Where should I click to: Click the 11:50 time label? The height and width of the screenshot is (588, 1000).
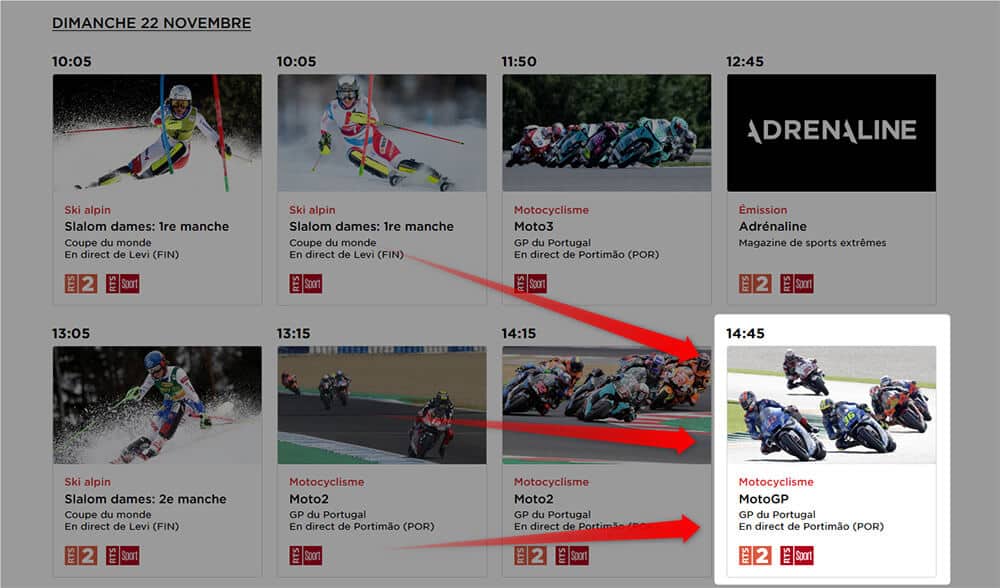518,62
